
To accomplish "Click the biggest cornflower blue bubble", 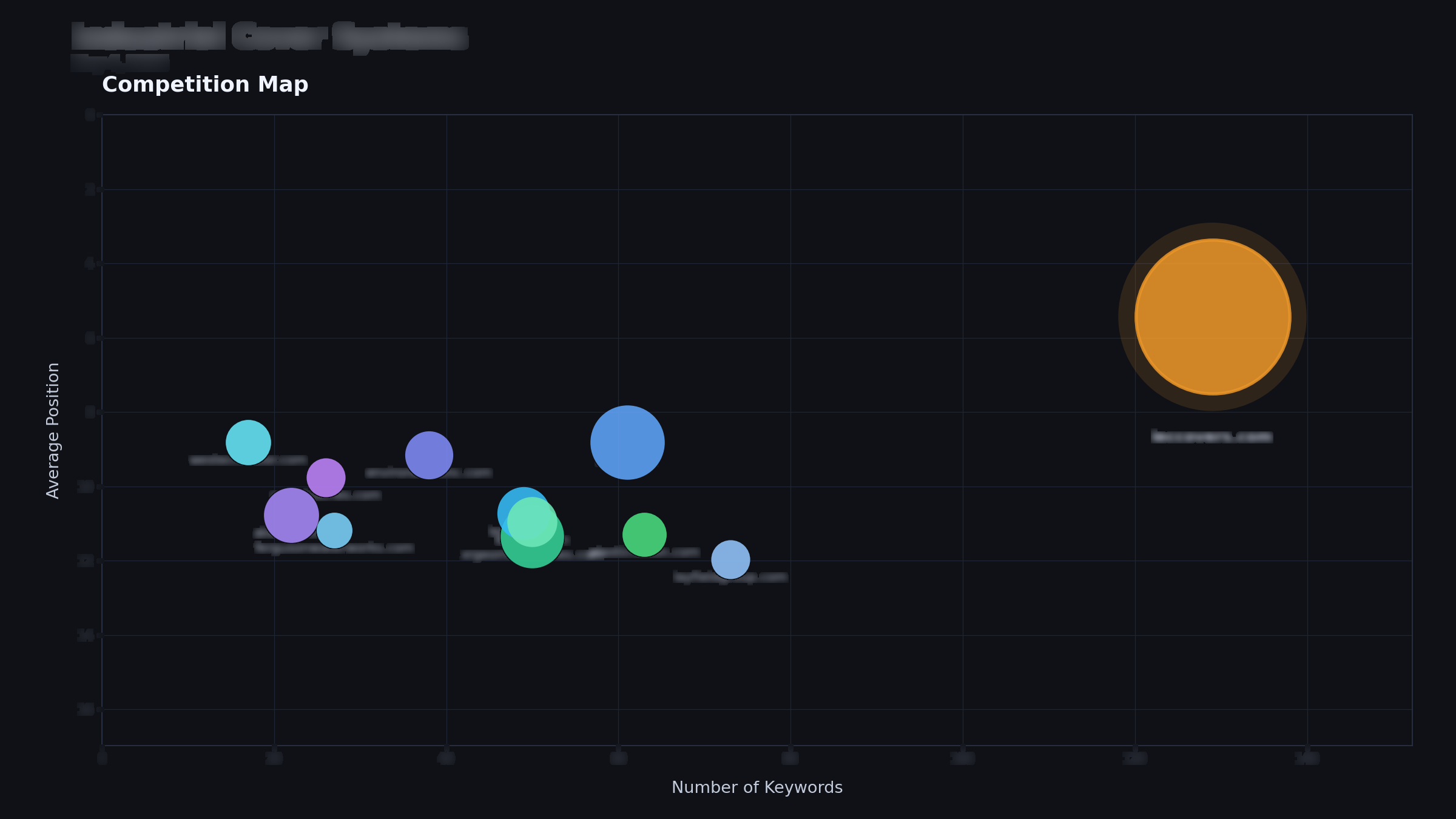I will click(x=627, y=442).
